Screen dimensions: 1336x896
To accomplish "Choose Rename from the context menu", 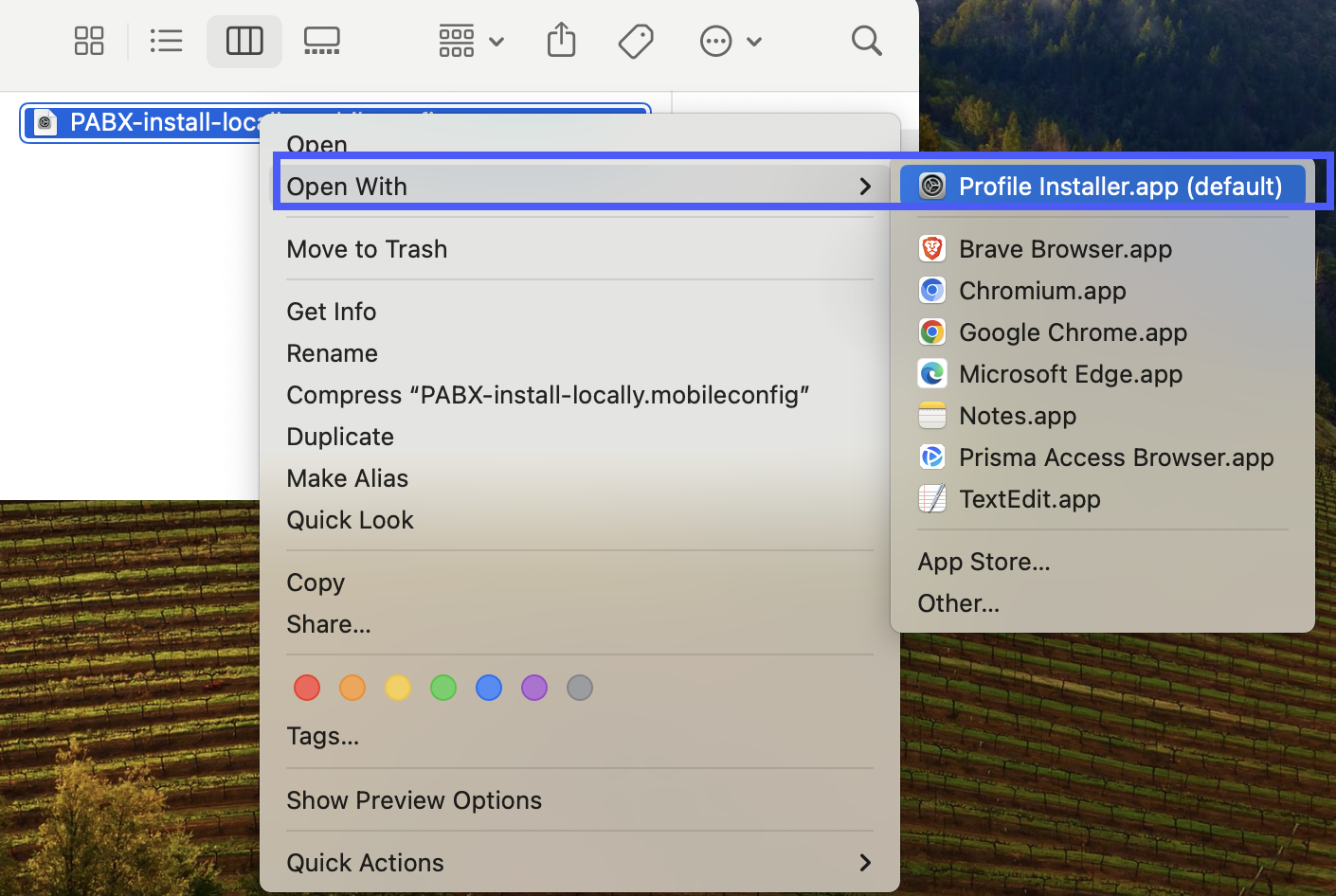I will click(580, 353).
